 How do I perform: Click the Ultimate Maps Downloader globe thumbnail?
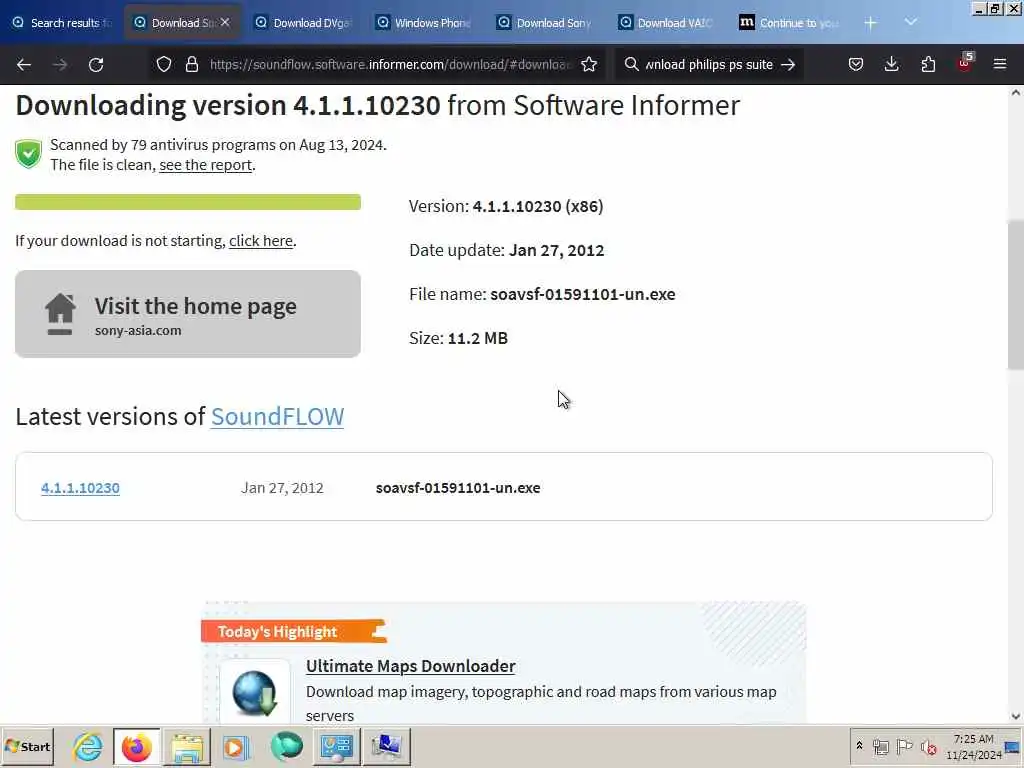[255, 692]
